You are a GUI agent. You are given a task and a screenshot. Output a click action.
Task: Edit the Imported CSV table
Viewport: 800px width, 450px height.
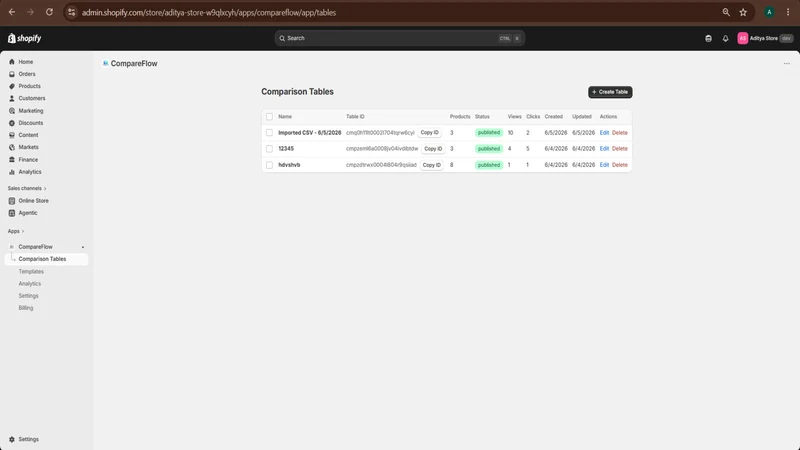click(x=604, y=133)
